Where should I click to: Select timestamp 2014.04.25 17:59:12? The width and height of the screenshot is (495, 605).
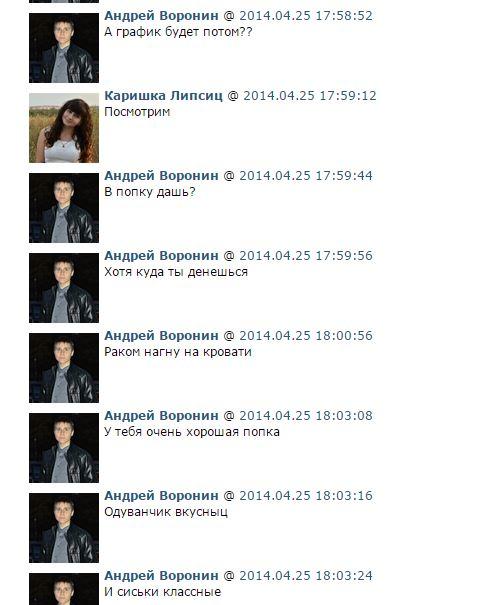coord(310,96)
